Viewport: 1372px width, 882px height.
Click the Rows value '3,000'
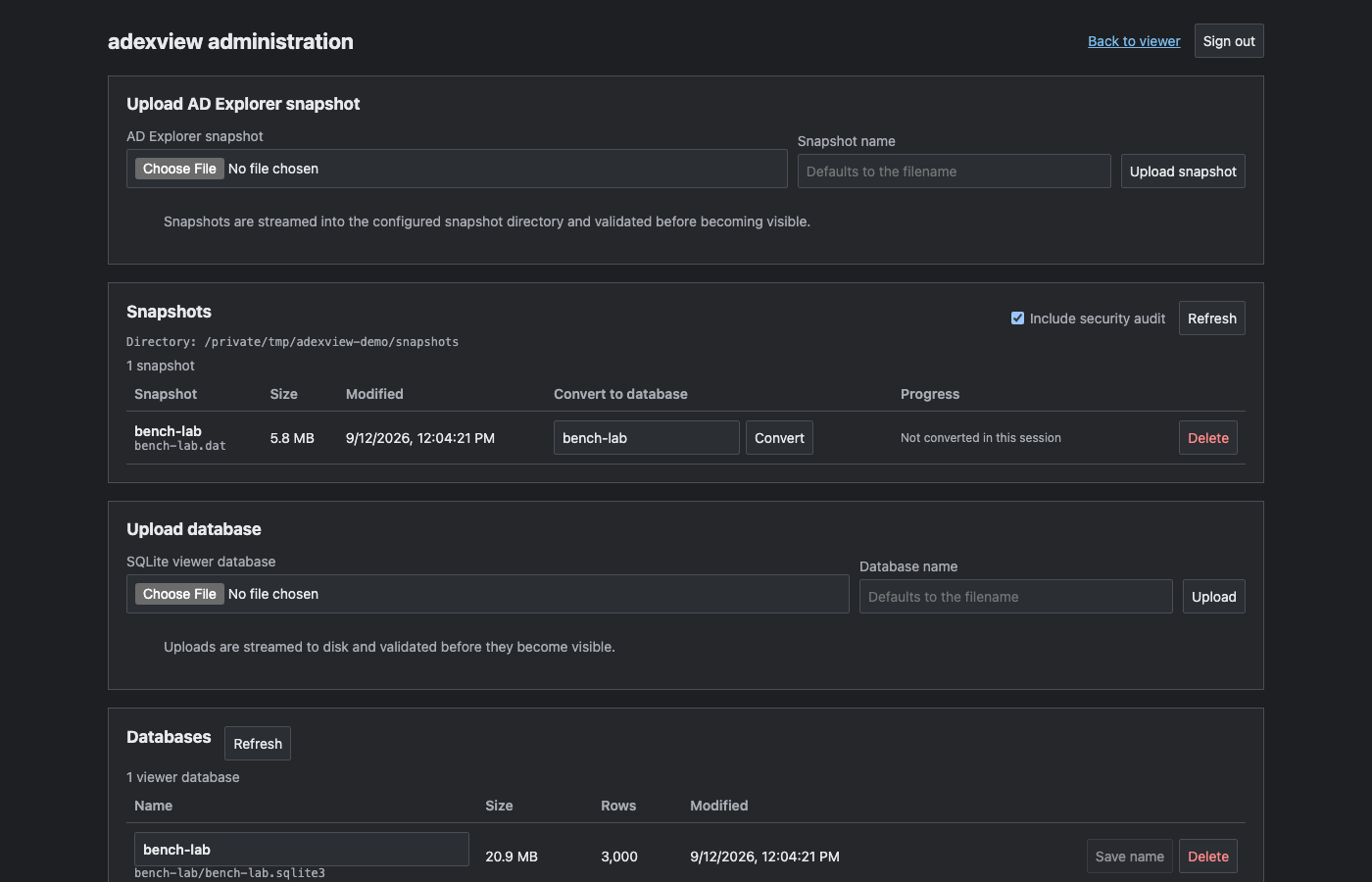tap(619, 857)
